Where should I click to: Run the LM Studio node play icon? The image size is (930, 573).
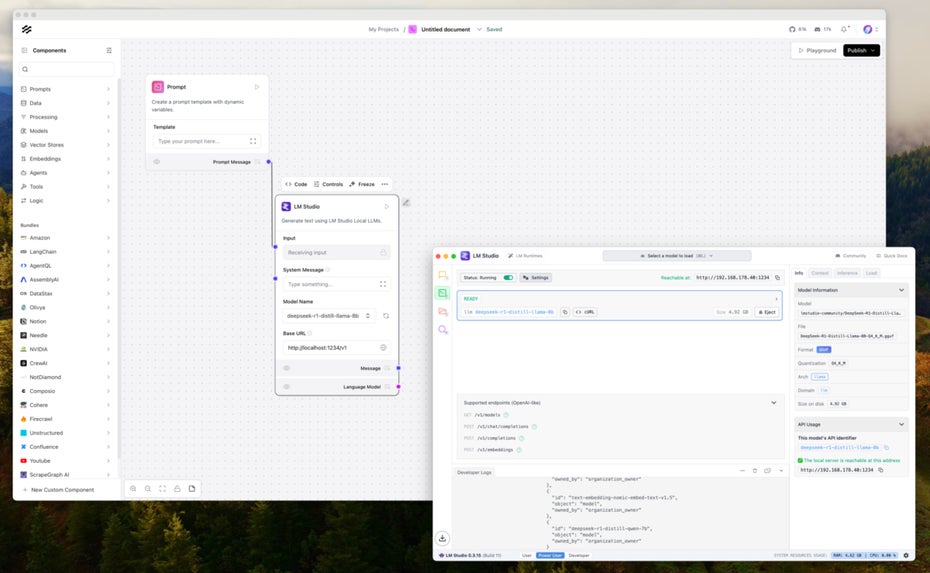pos(387,206)
